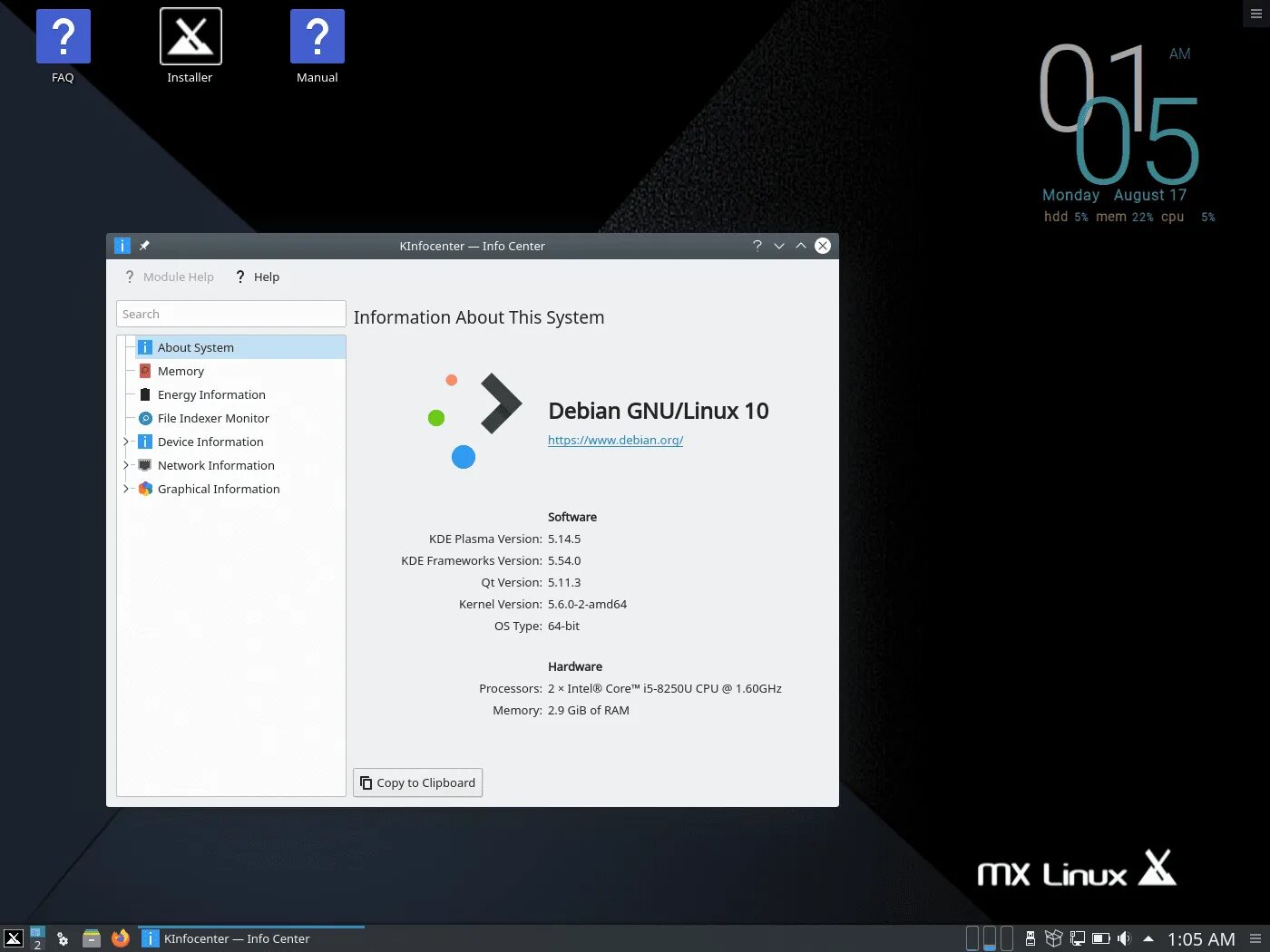Click Qt Version value 5.11.3
This screenshot has height=952, width=1270.
pyautogui.click(x=564, y=582)
